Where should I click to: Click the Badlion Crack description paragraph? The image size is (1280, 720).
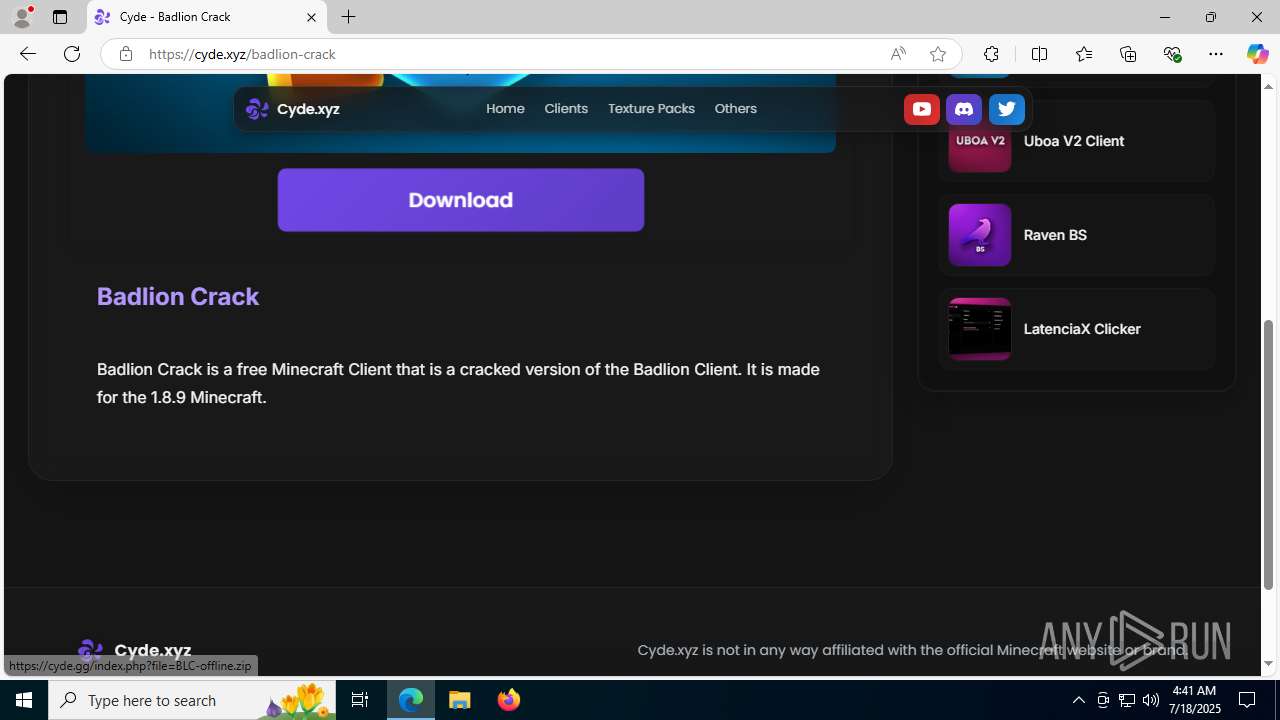pyautogui.click(x=458, y=383)
